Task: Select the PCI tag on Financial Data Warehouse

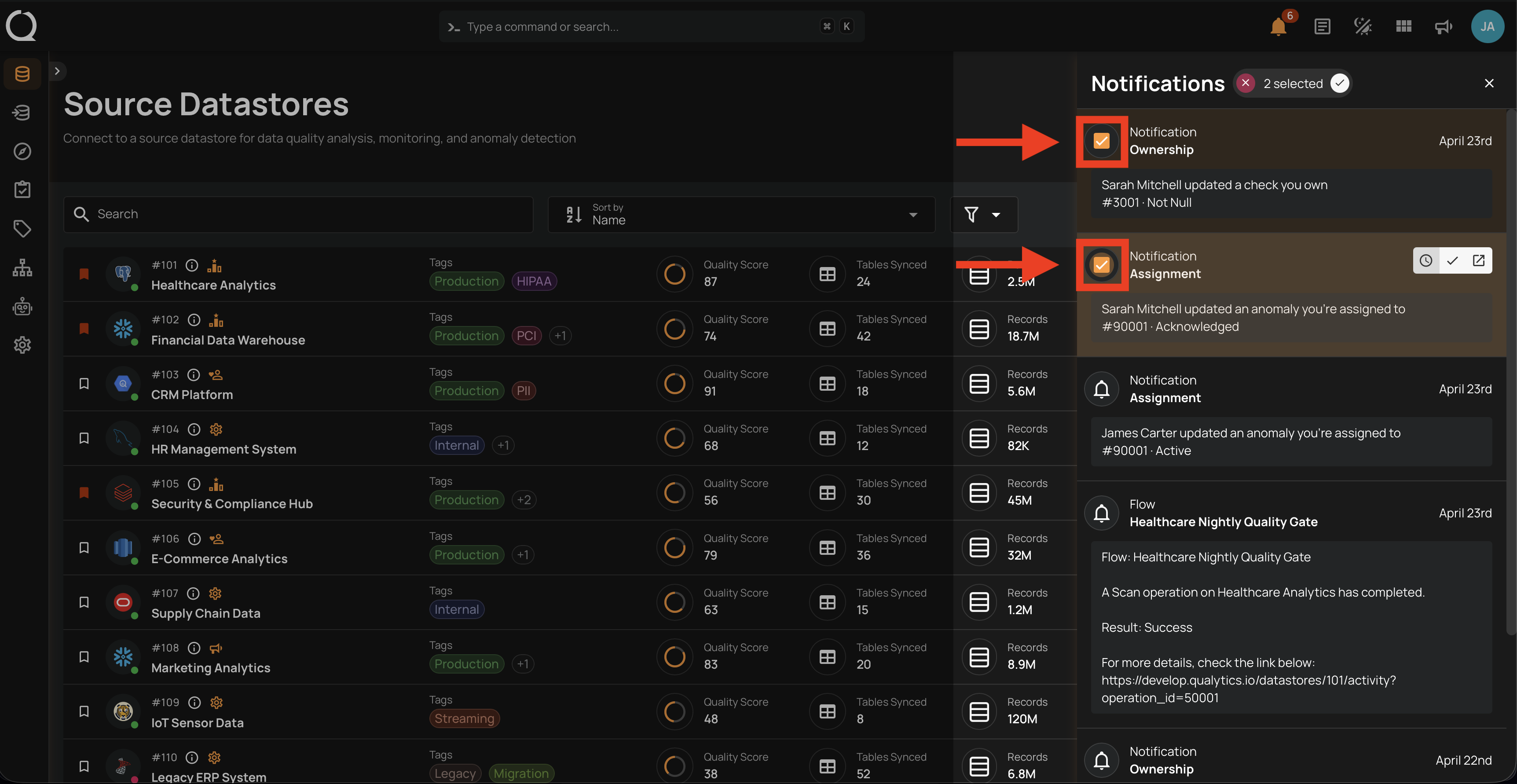Action: tap(527, 336)
